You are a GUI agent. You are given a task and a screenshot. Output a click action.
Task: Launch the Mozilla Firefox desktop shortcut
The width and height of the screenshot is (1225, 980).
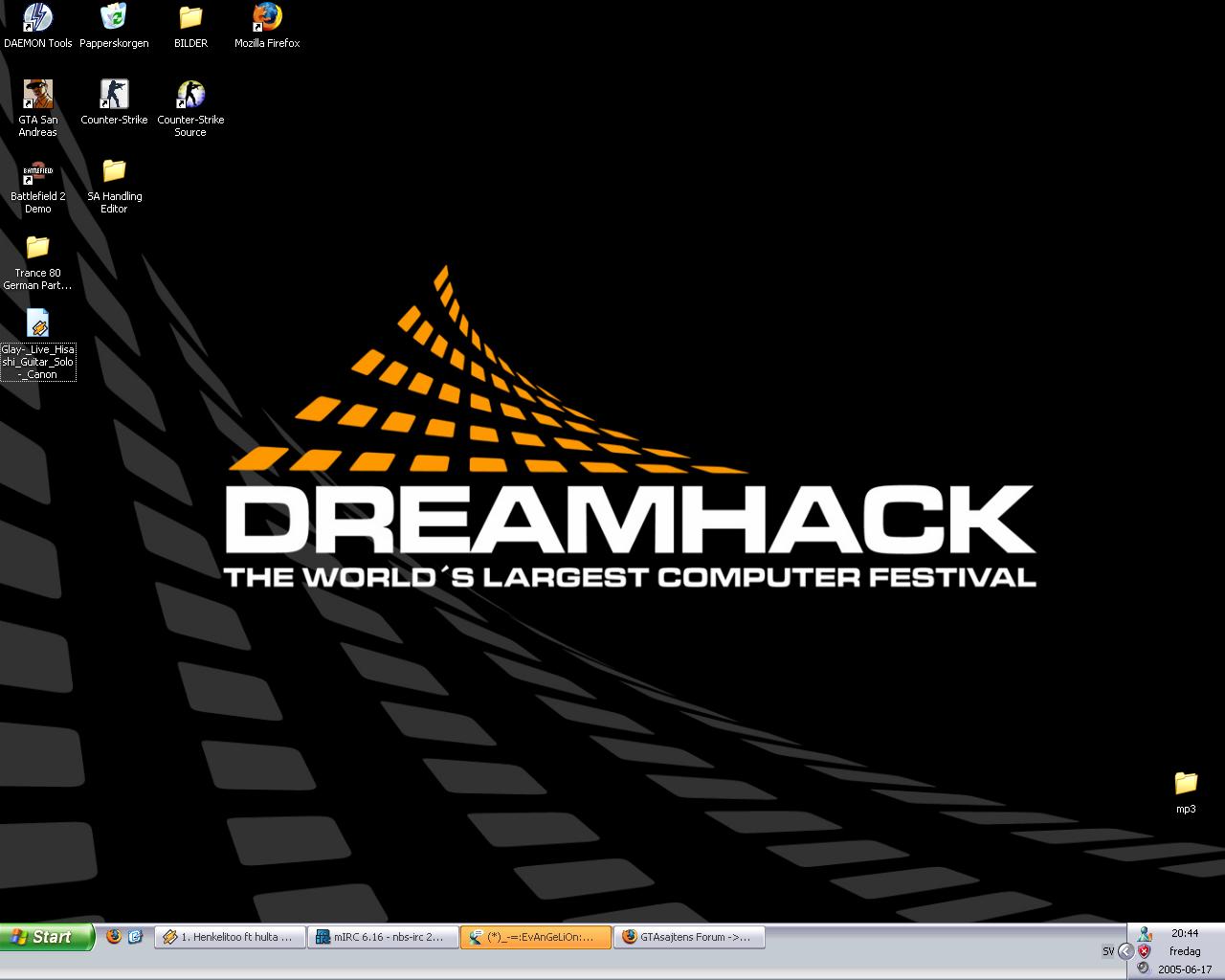pyautogui.click(x=267, y=26)
